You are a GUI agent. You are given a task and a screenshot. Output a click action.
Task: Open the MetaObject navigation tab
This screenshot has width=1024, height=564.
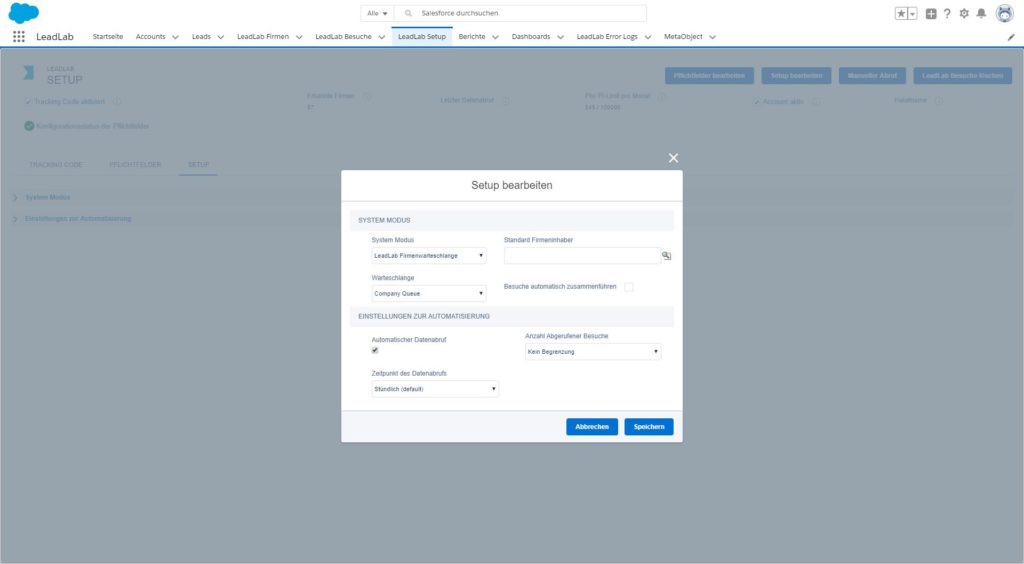(683, 37)
